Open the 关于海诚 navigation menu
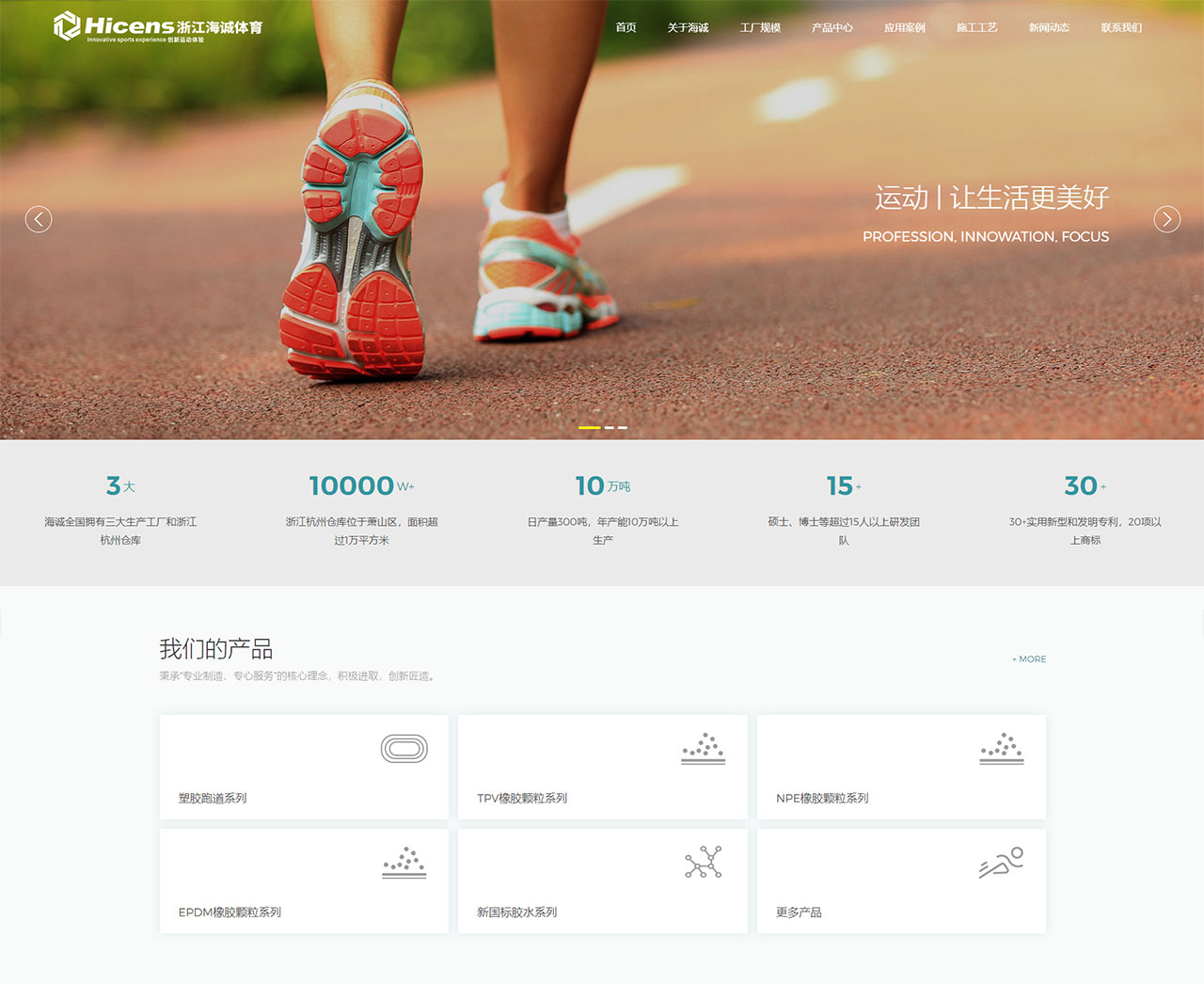 click(688, 27)
